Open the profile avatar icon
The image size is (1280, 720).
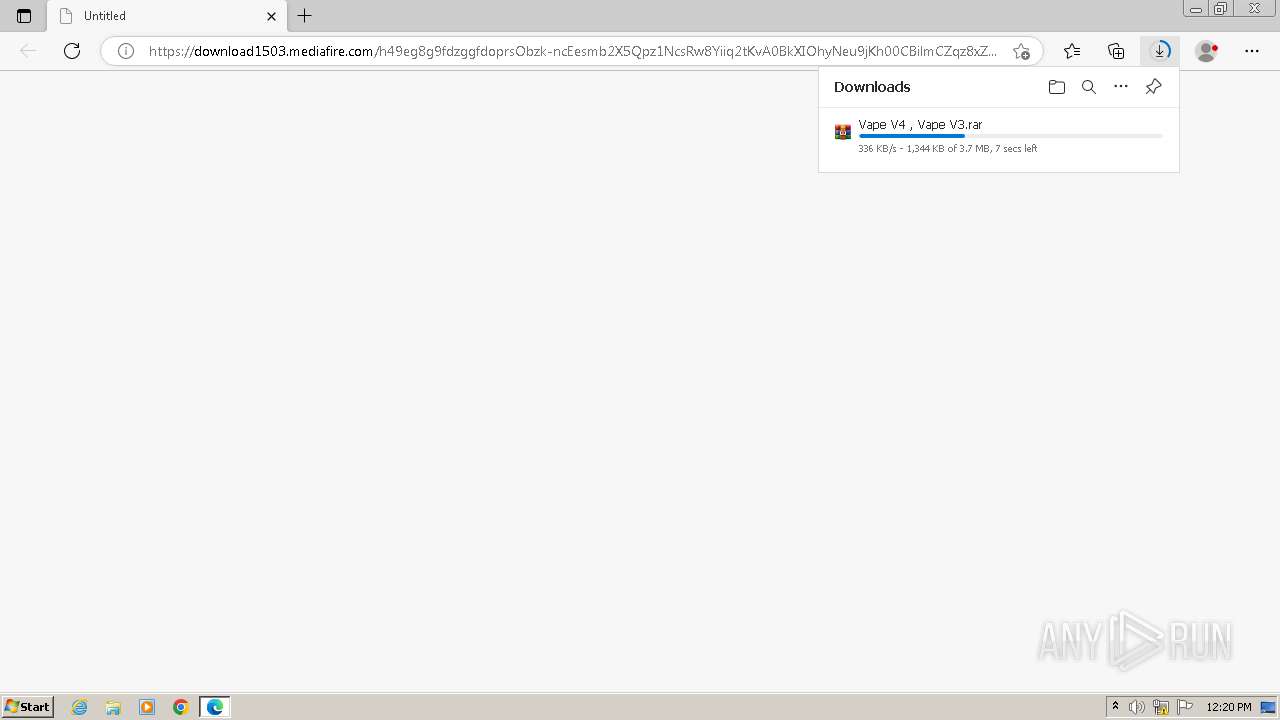1207,51
